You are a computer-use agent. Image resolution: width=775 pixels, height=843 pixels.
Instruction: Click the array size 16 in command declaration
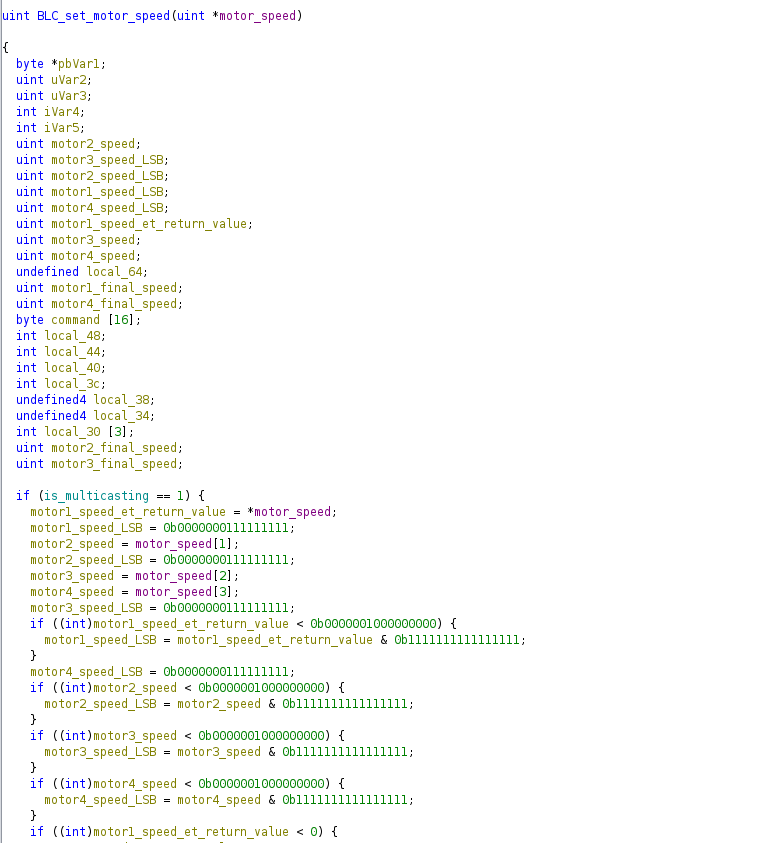tap(121, 320)
